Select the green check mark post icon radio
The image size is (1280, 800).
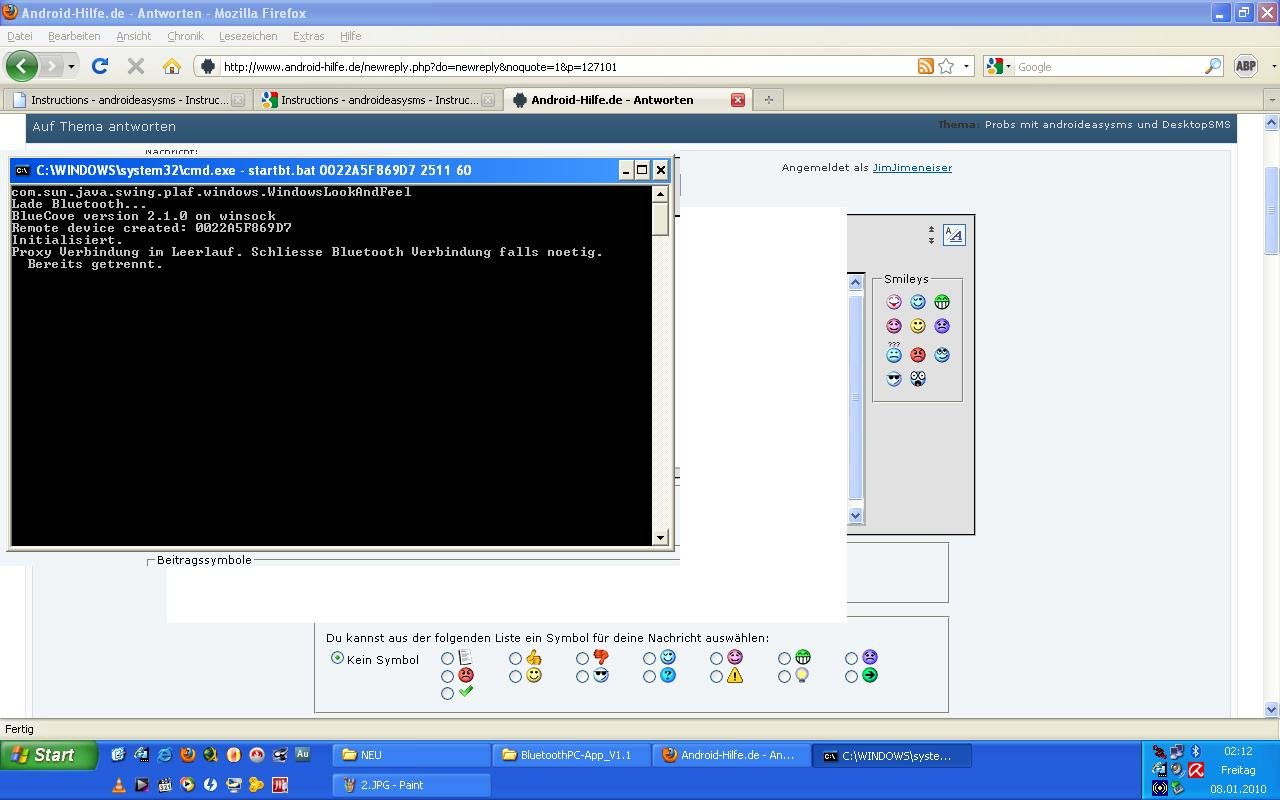coord(447,694)
